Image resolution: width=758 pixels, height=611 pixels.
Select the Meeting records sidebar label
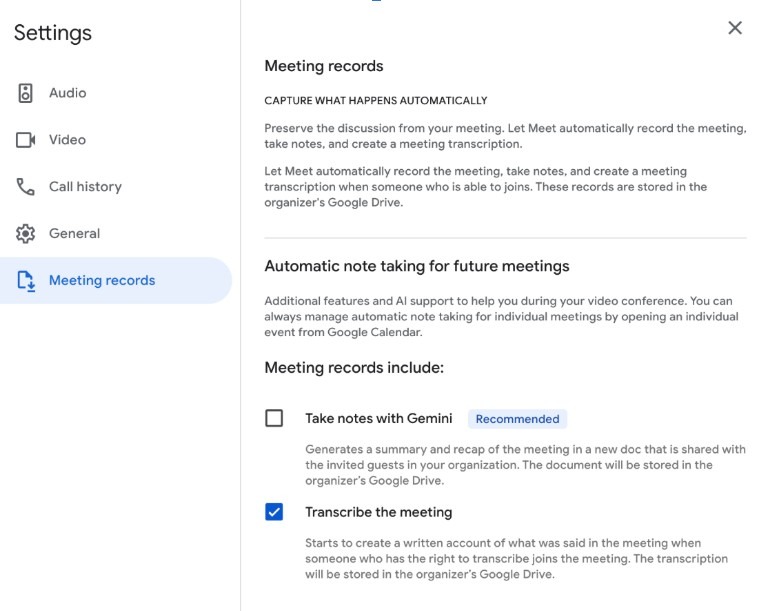click(102, 281)
